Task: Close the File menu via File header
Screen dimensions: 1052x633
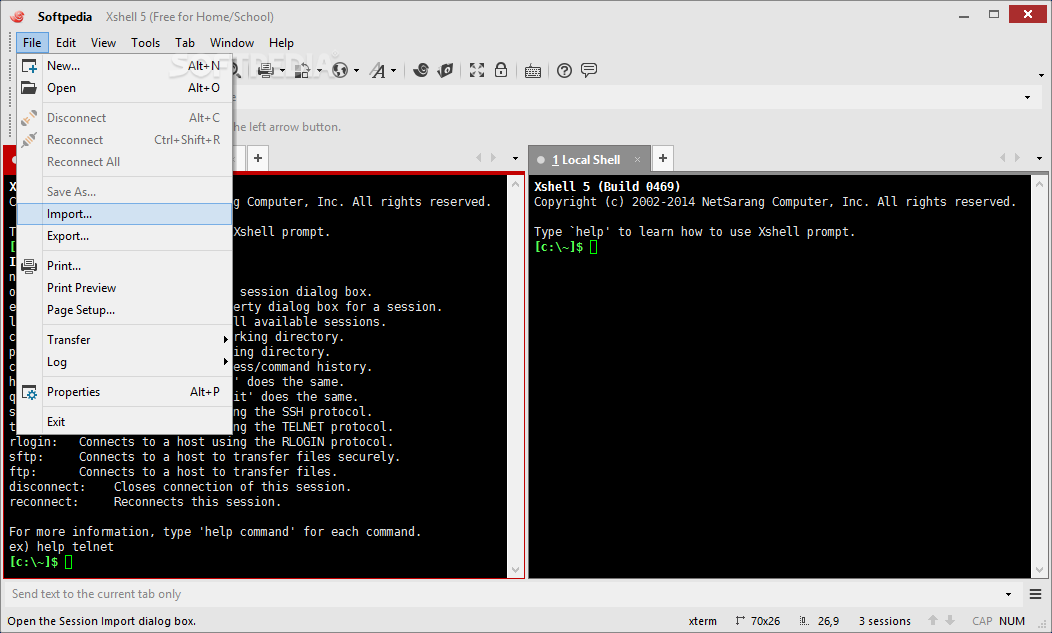Action: click(32, 42)
